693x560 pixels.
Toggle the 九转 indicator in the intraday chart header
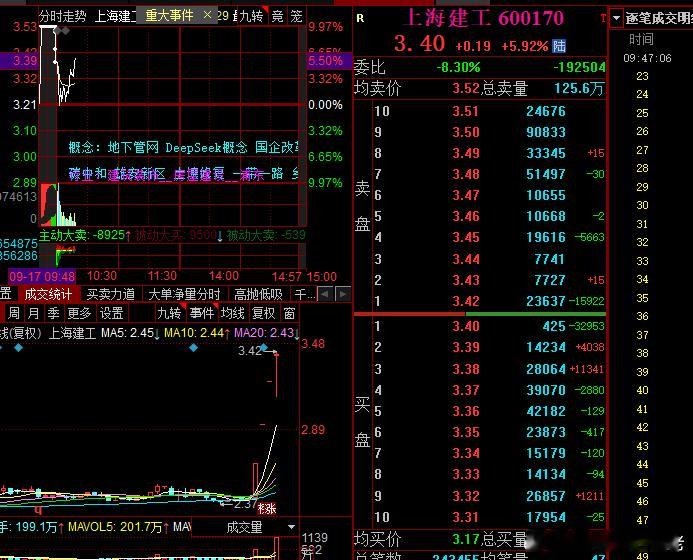tap(251, 16)
